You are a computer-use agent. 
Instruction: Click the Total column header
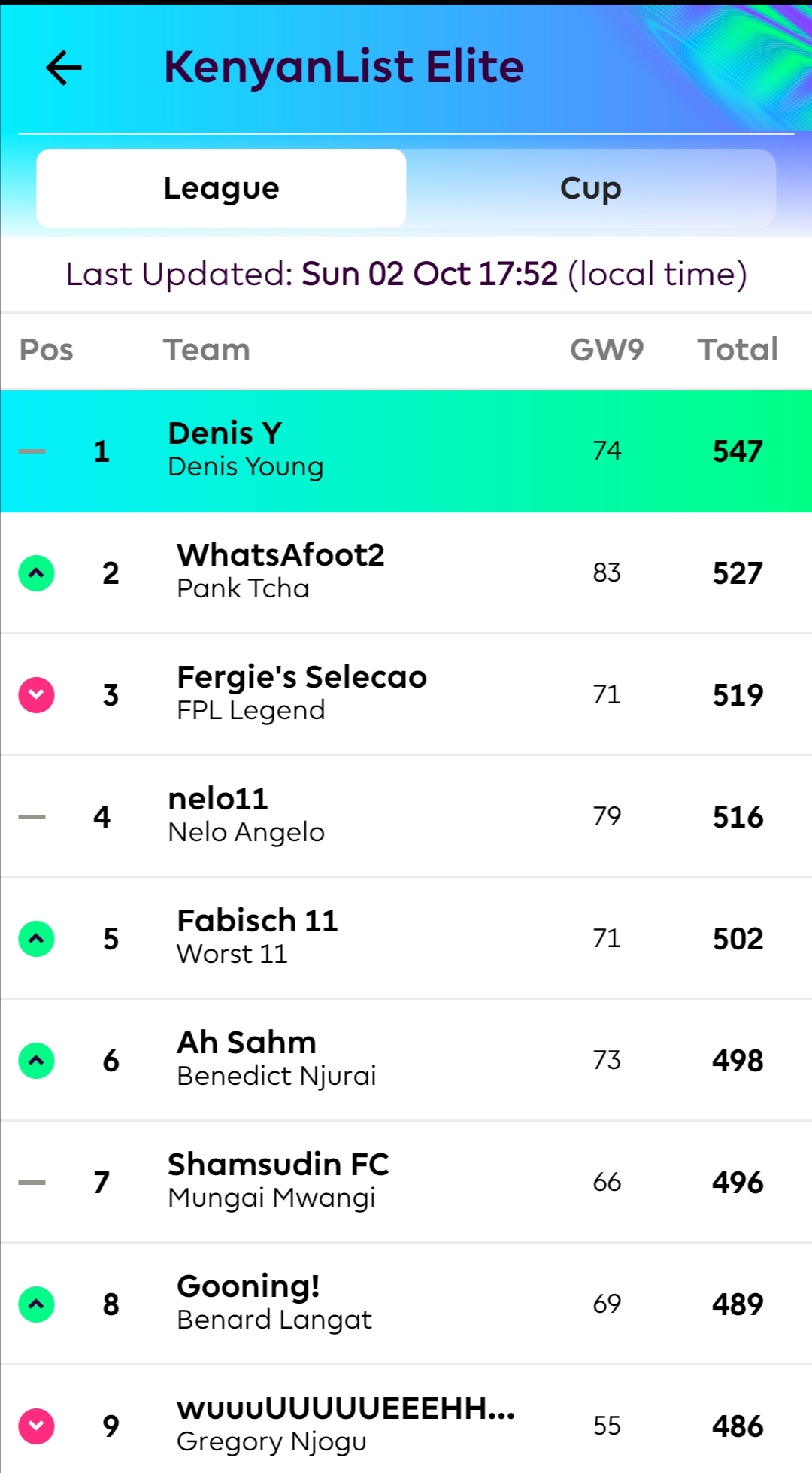pyautogui.click(x=738, y=350)
